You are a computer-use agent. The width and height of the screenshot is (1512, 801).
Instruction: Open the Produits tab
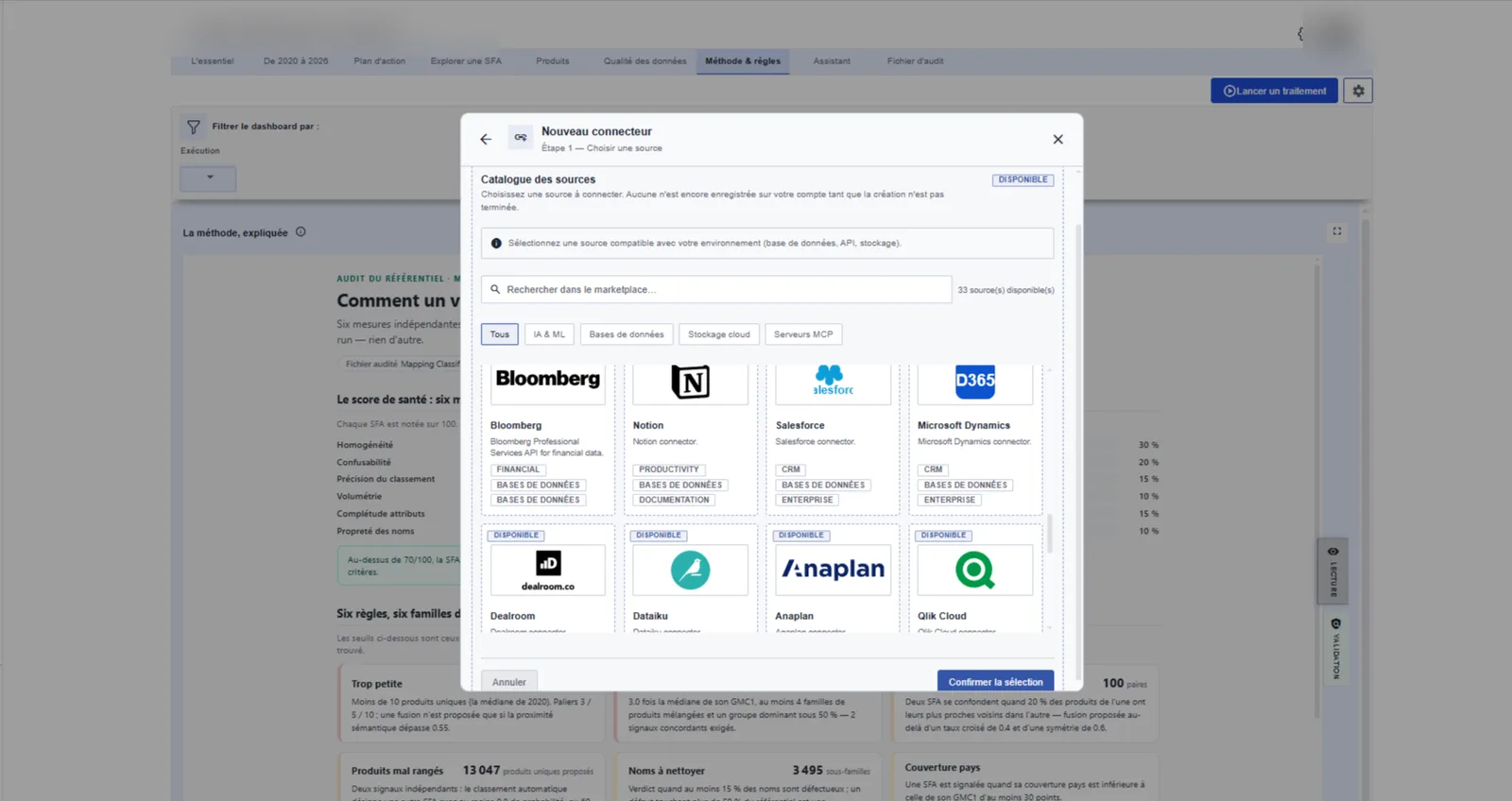click(553, 61)
